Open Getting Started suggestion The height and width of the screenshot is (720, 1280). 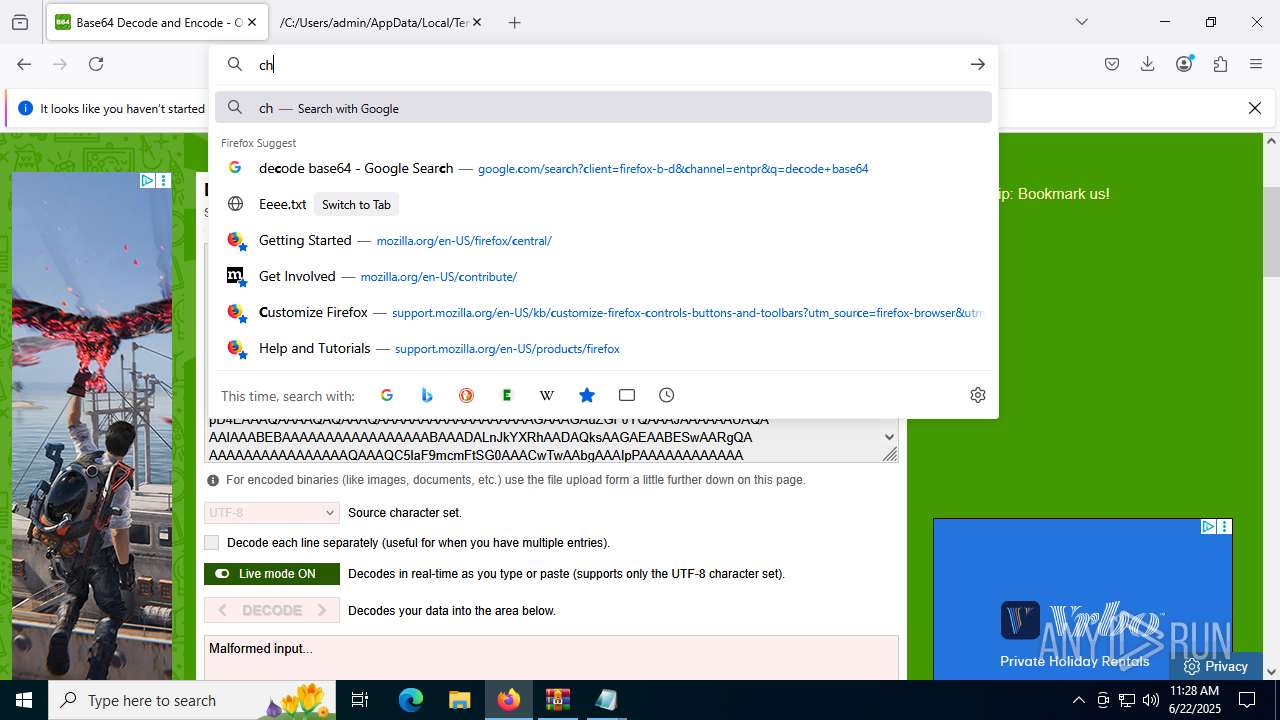(x=603, y=240)
